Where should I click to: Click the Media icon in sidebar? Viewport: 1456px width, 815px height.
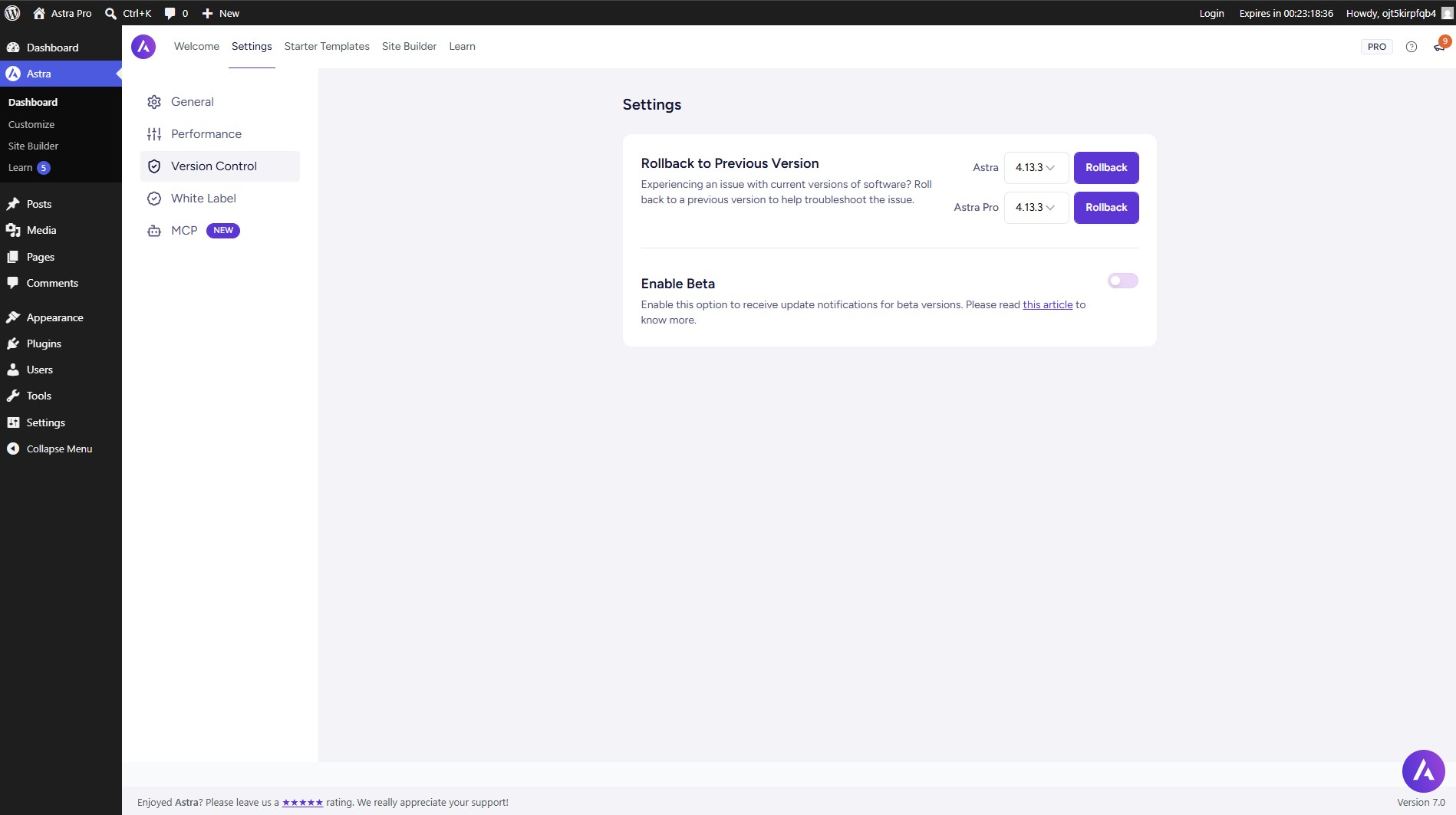point(13,230)
